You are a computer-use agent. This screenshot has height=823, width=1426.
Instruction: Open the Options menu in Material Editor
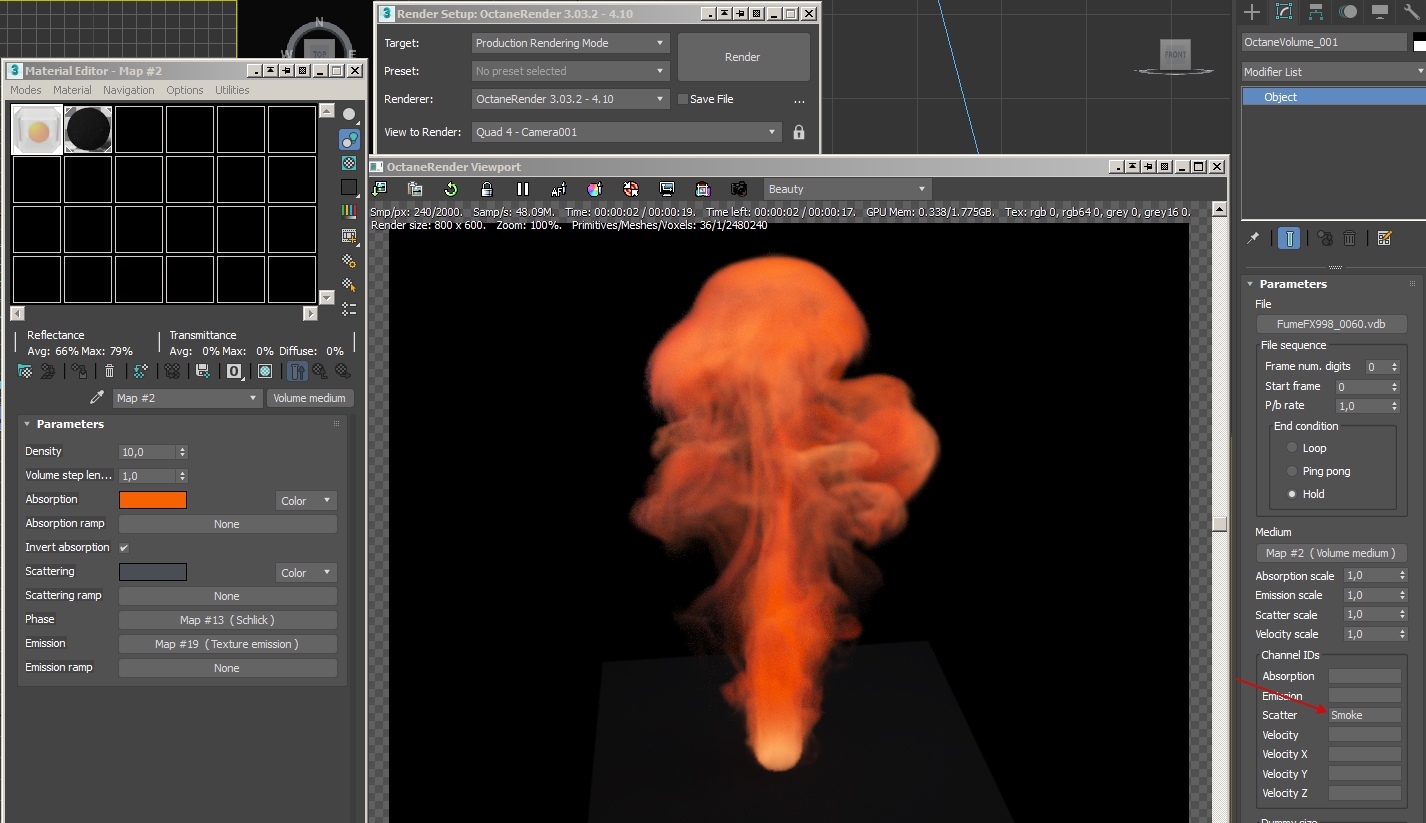click(x=185, y=90)
